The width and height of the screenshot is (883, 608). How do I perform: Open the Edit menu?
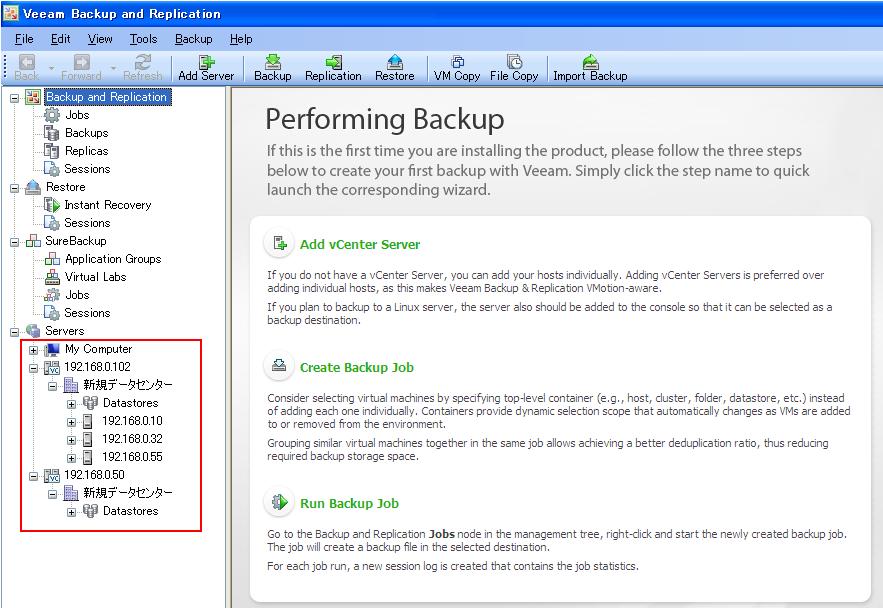[x=60, y=39]
